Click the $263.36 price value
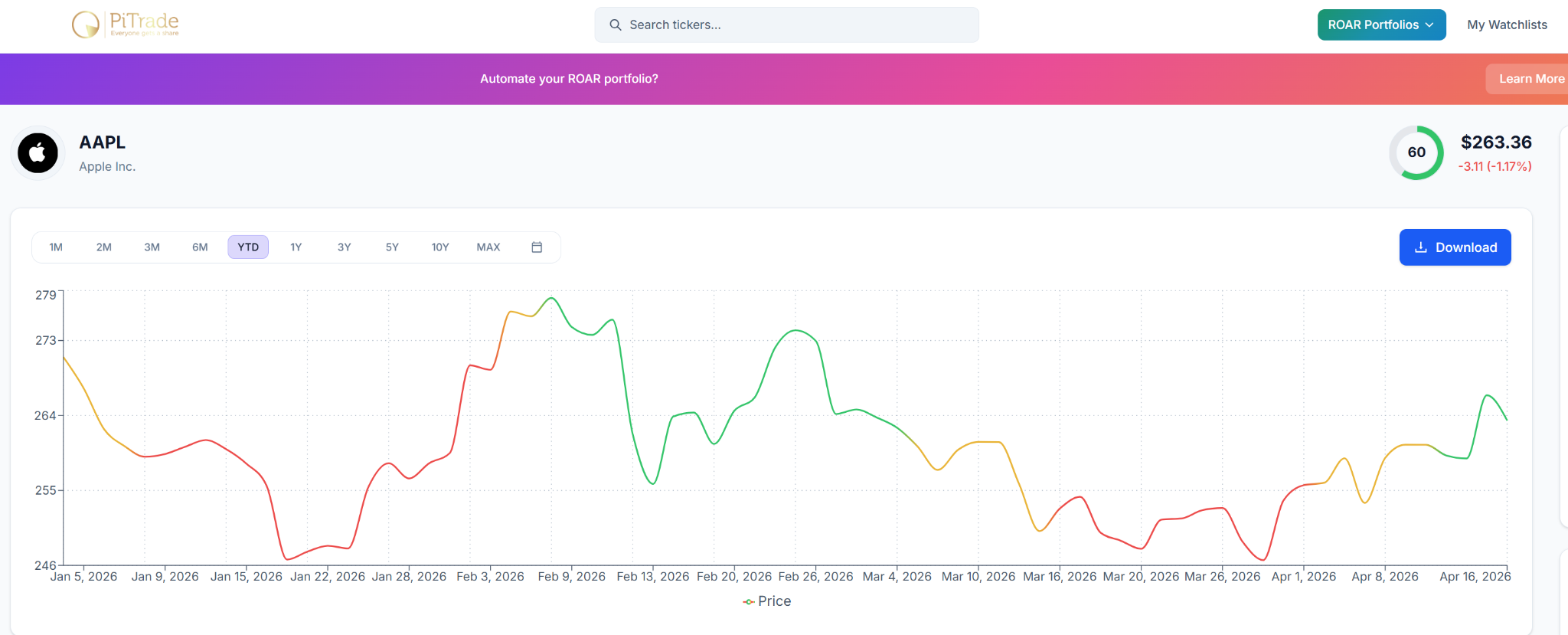This screenshot has height=635, width=1568. (1495, 142)
